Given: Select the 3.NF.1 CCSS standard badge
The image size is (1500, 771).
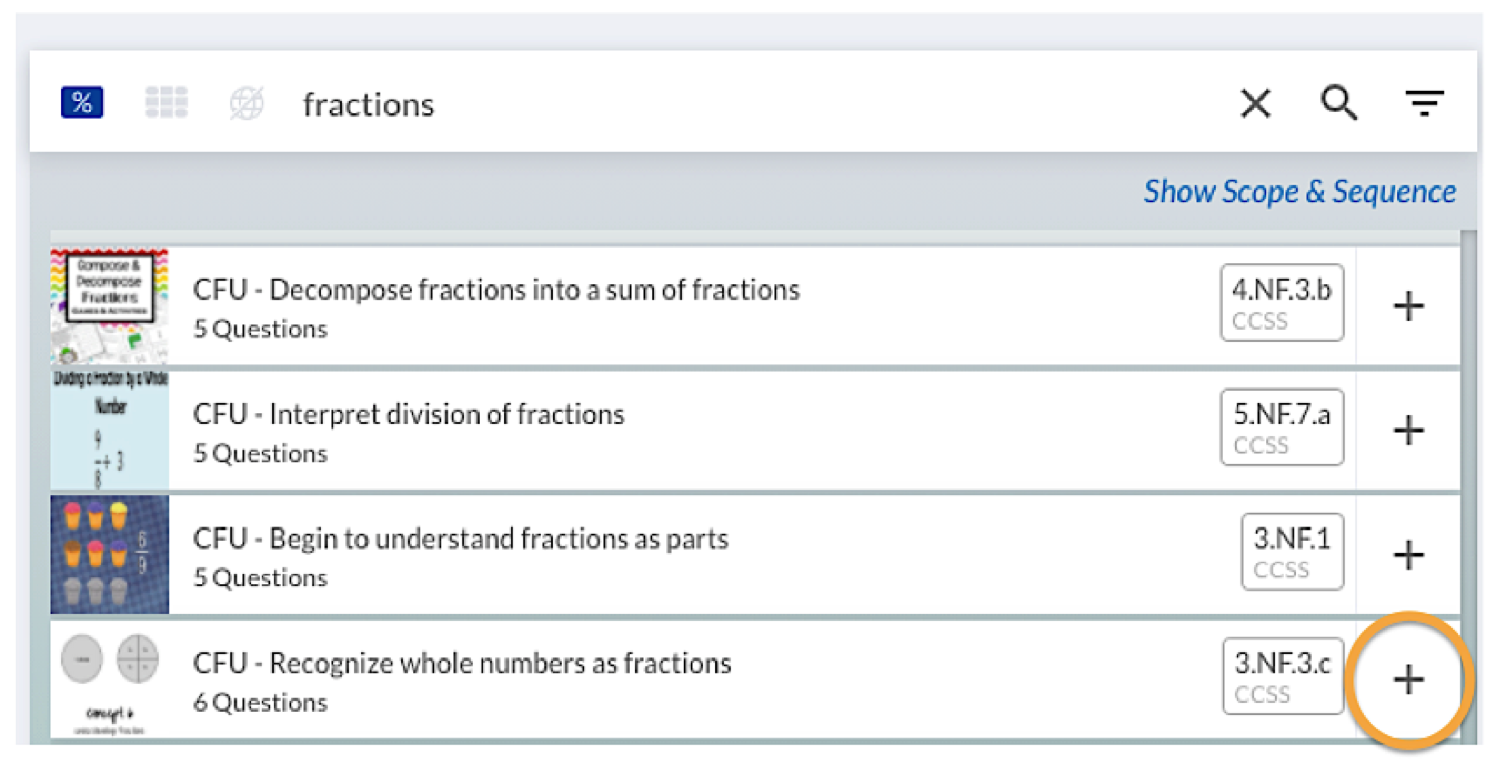Looking at the screenshot, I should tap(1292, 552).
